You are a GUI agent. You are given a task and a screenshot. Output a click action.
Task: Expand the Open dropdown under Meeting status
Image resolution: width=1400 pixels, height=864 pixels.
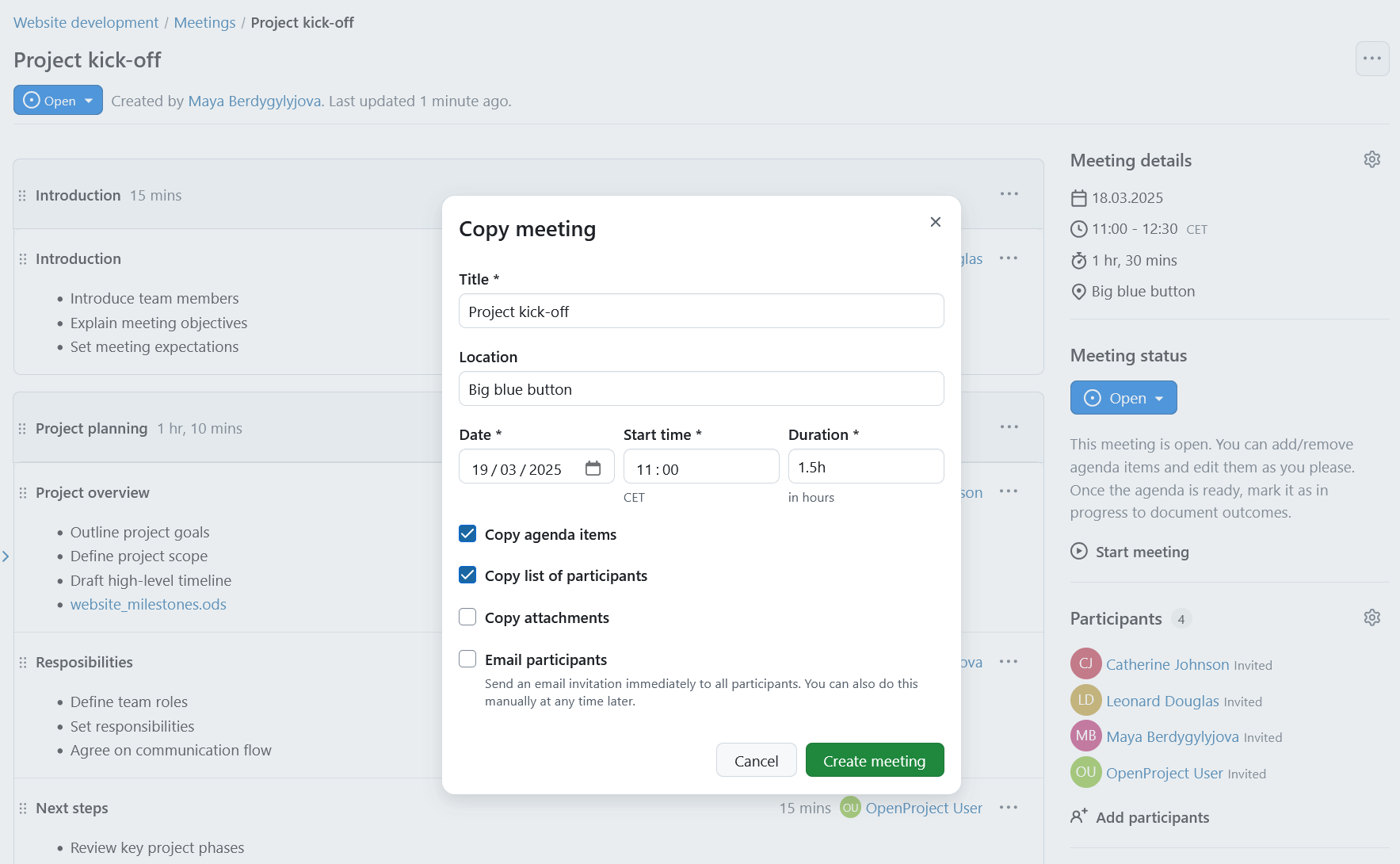click(1123, 397)
